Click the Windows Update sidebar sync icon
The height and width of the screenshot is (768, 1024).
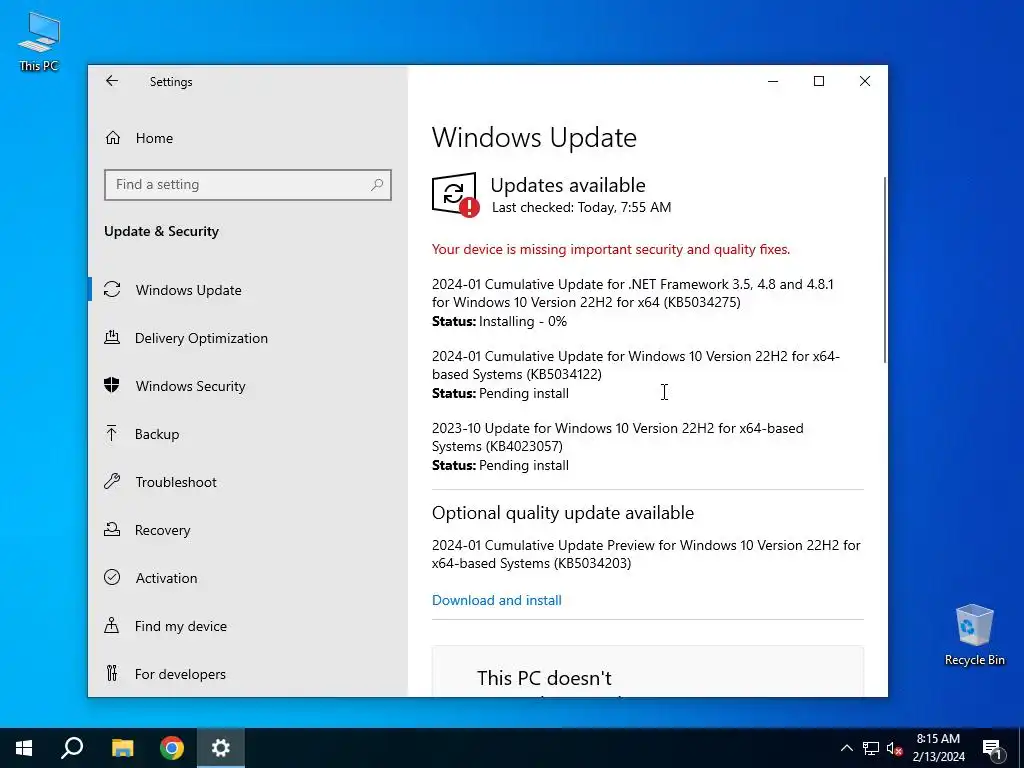click(x=112, y=289)
